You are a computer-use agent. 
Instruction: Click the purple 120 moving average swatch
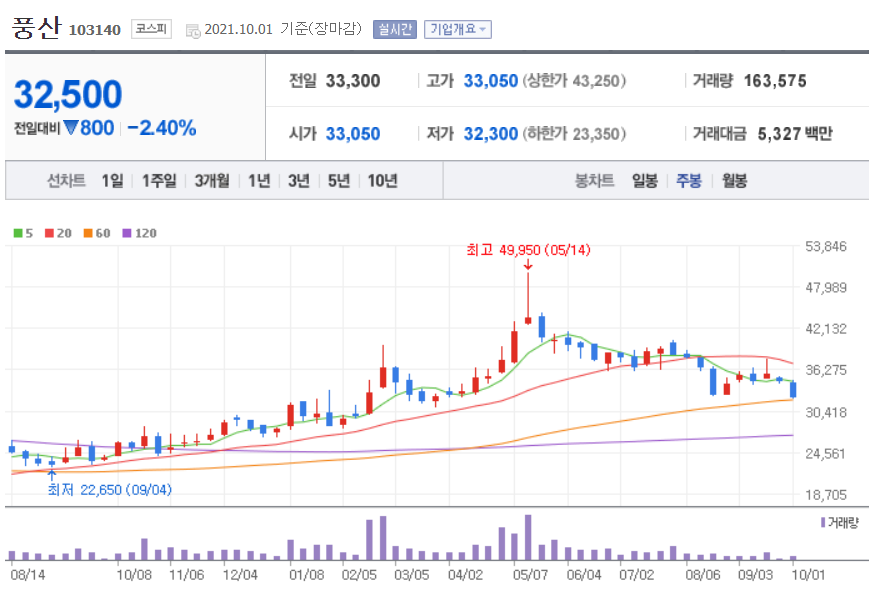(x=127, y=233)
